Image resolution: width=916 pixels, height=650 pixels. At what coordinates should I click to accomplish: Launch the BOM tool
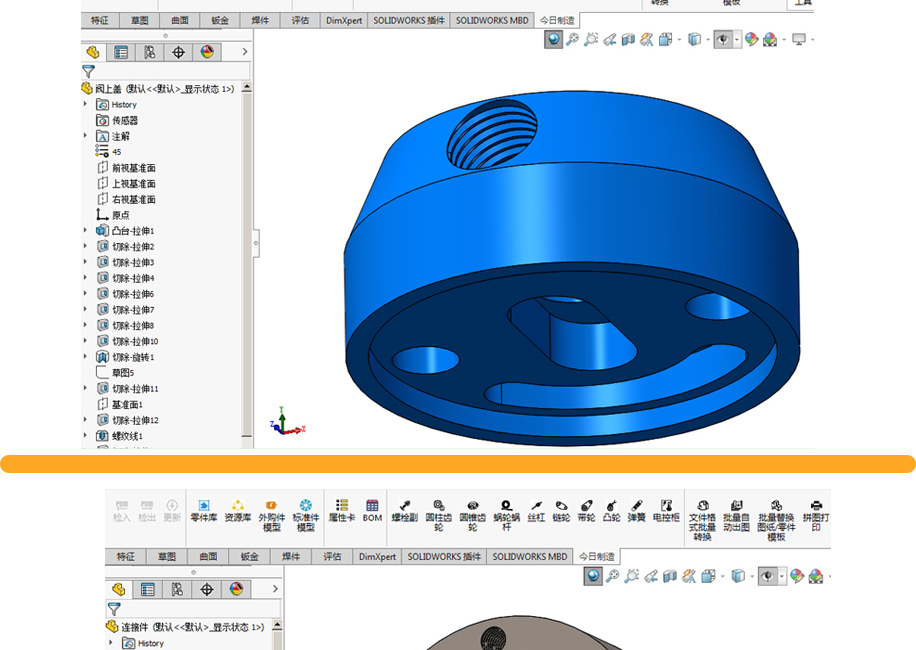click(x=372, y=511)
